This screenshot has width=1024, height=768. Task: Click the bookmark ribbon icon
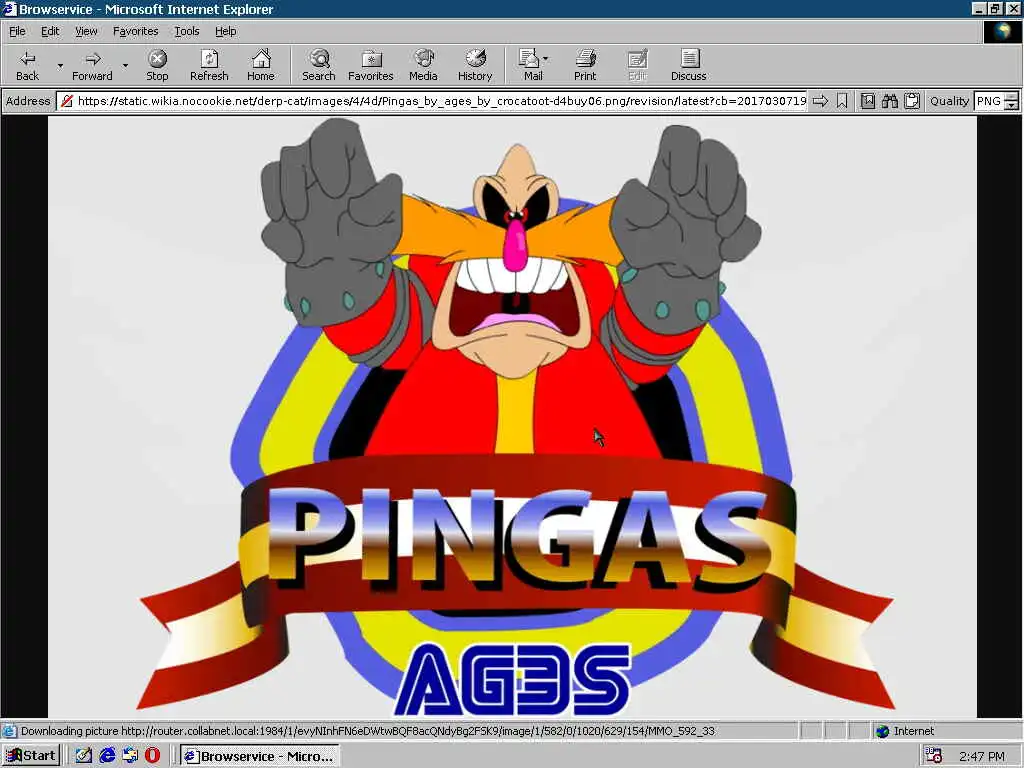tap(842, 101)
